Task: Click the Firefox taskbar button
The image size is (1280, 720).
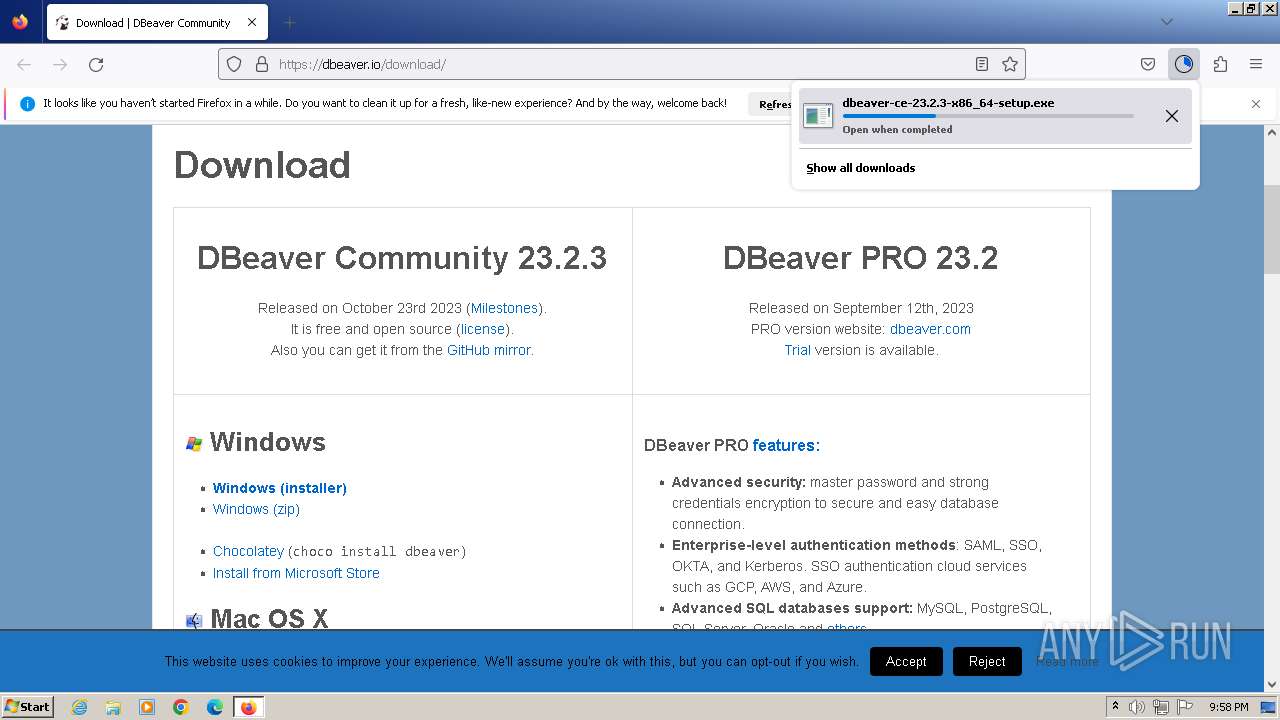Action: [248, 707]
